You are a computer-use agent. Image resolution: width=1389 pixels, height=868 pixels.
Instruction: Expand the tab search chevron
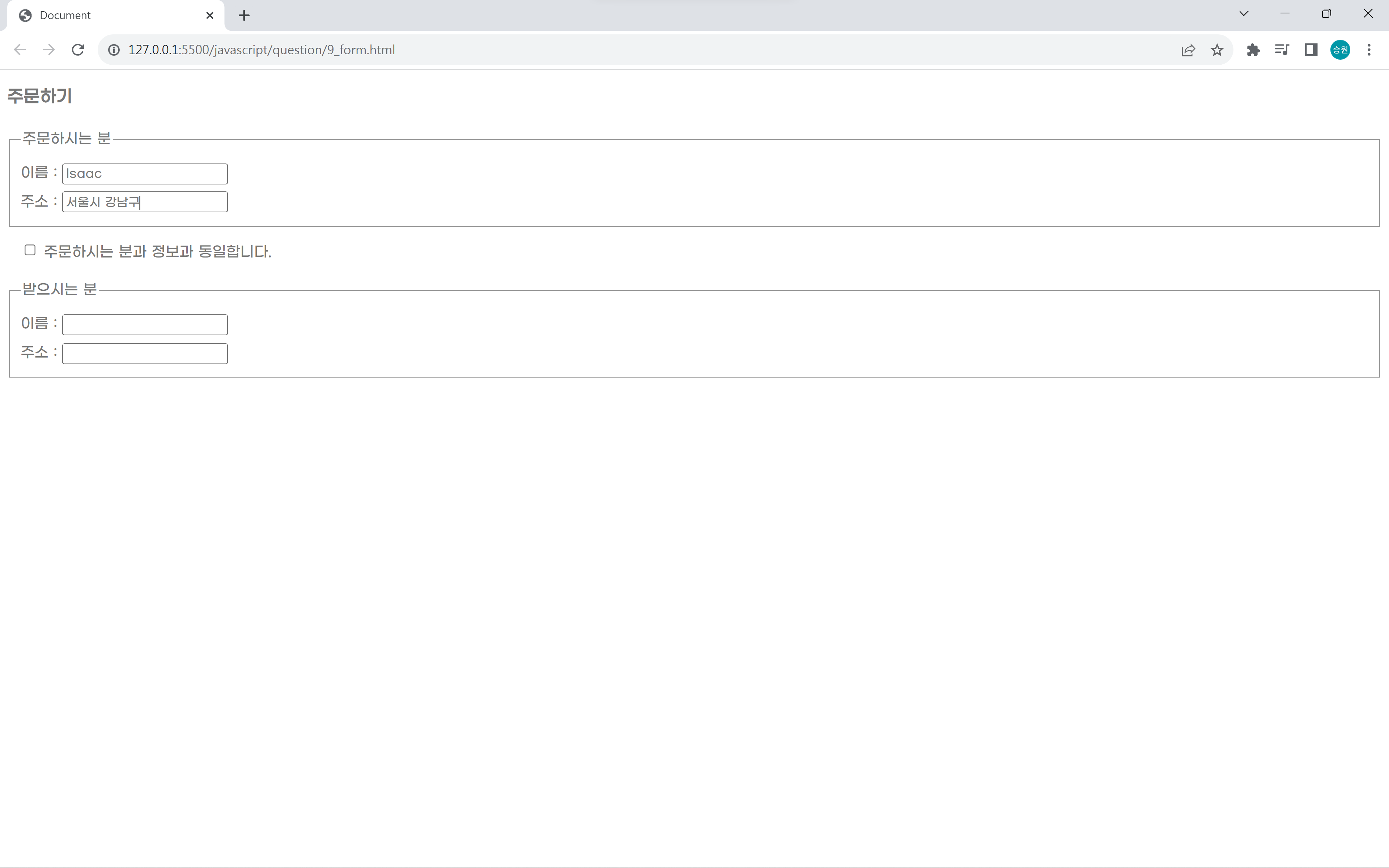(1244, 14)
